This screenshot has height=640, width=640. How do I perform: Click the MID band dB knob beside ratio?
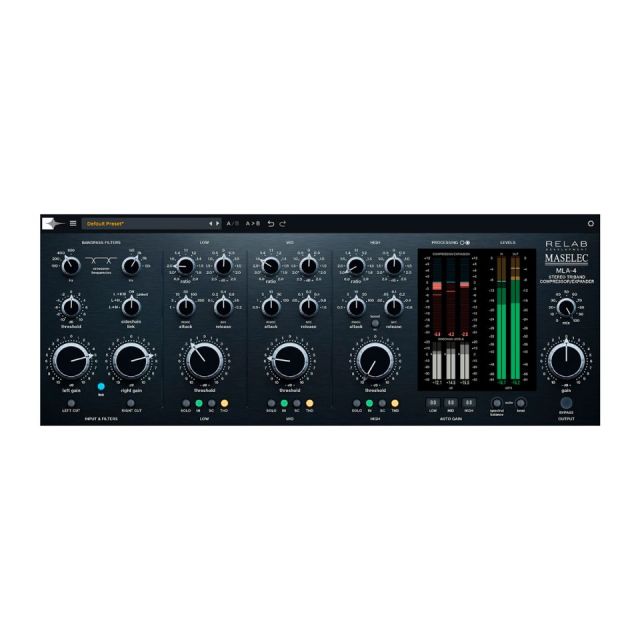(x=309, y=266)
